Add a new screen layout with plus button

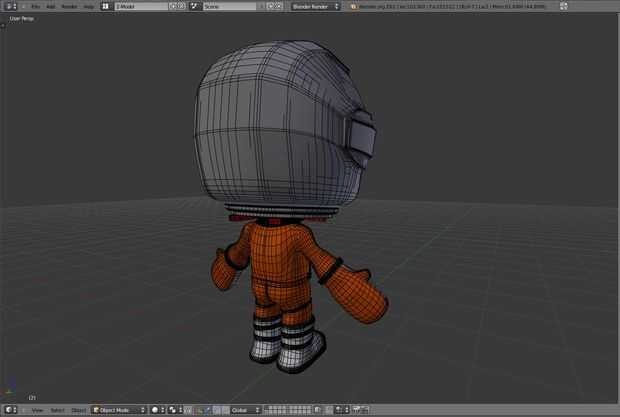tap(173, 6)
